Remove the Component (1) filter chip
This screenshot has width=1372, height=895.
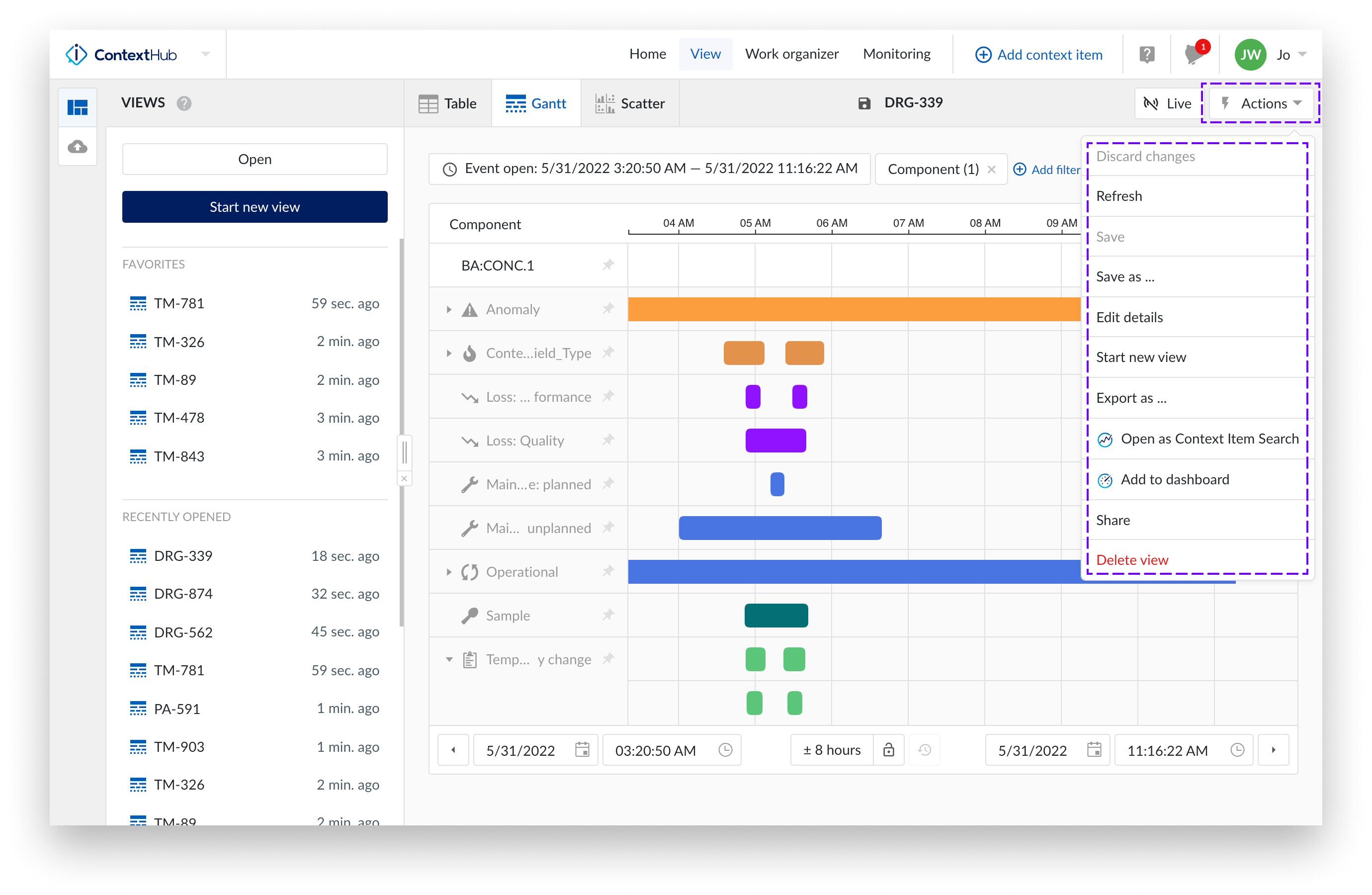992,169
